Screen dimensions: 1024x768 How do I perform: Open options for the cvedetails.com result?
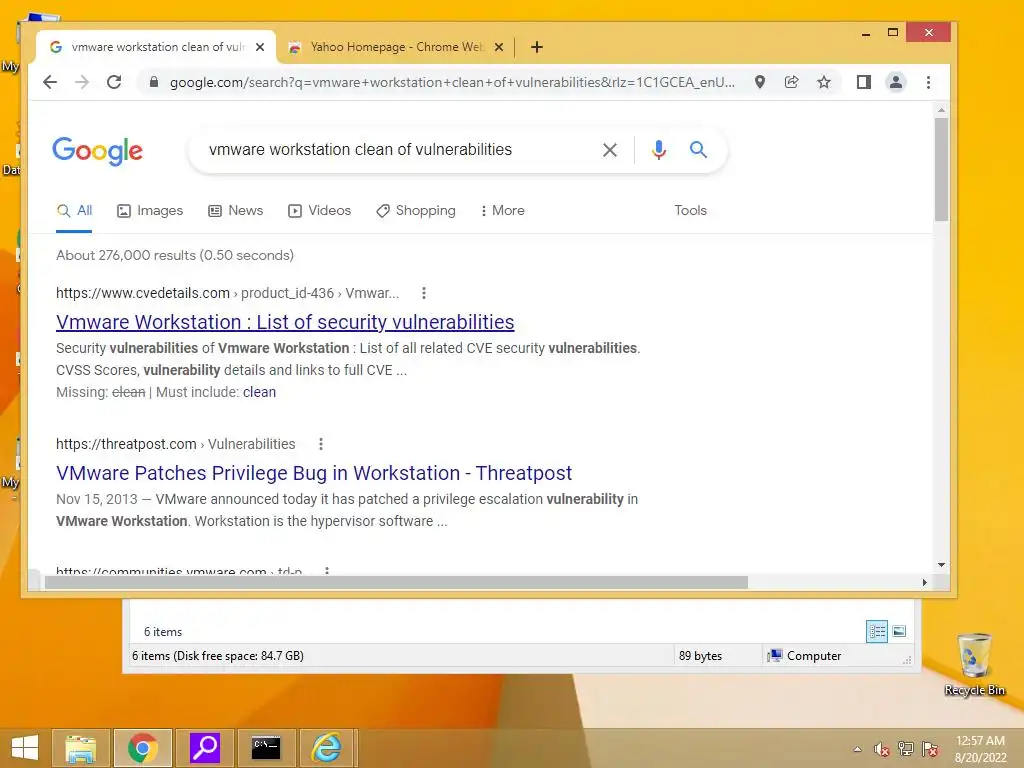[424, 293]
